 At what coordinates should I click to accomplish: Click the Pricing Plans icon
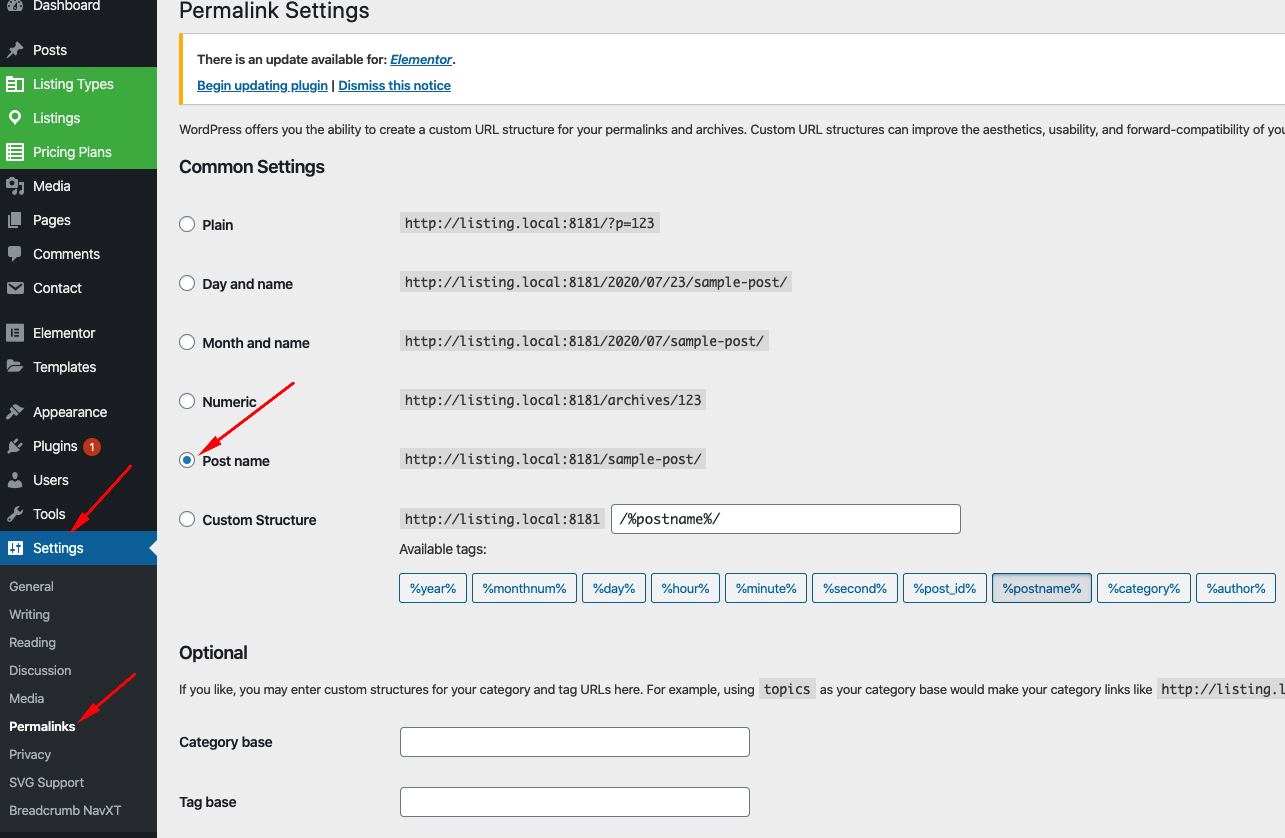coord(15,152)
